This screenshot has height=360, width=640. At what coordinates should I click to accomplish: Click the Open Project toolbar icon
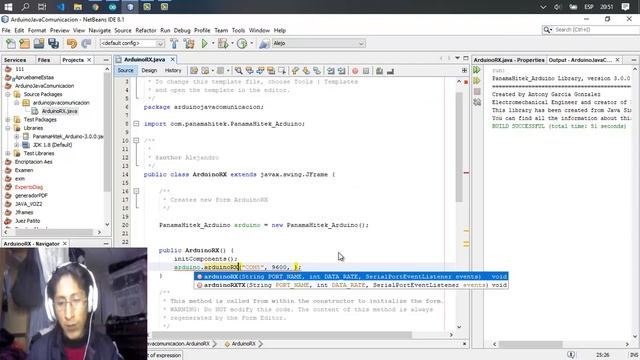39,43
